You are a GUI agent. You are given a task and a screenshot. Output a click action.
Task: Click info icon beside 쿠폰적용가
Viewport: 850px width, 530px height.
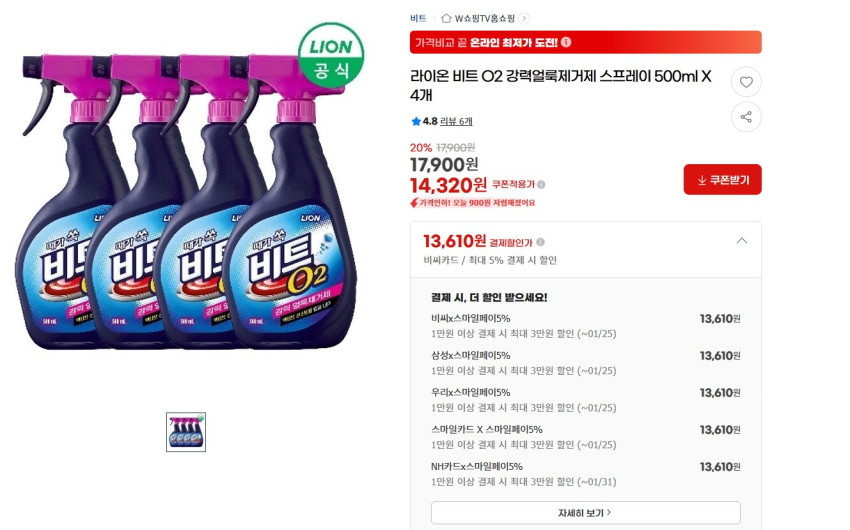(541, 184)
